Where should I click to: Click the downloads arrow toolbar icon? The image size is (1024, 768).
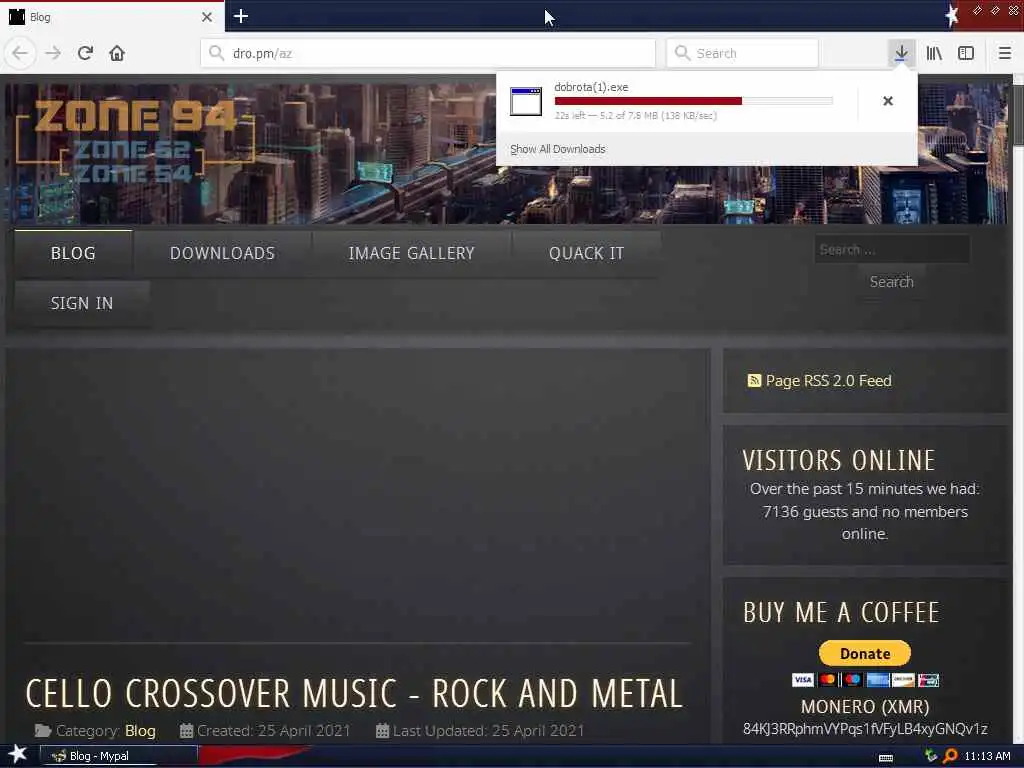point(901,53)
